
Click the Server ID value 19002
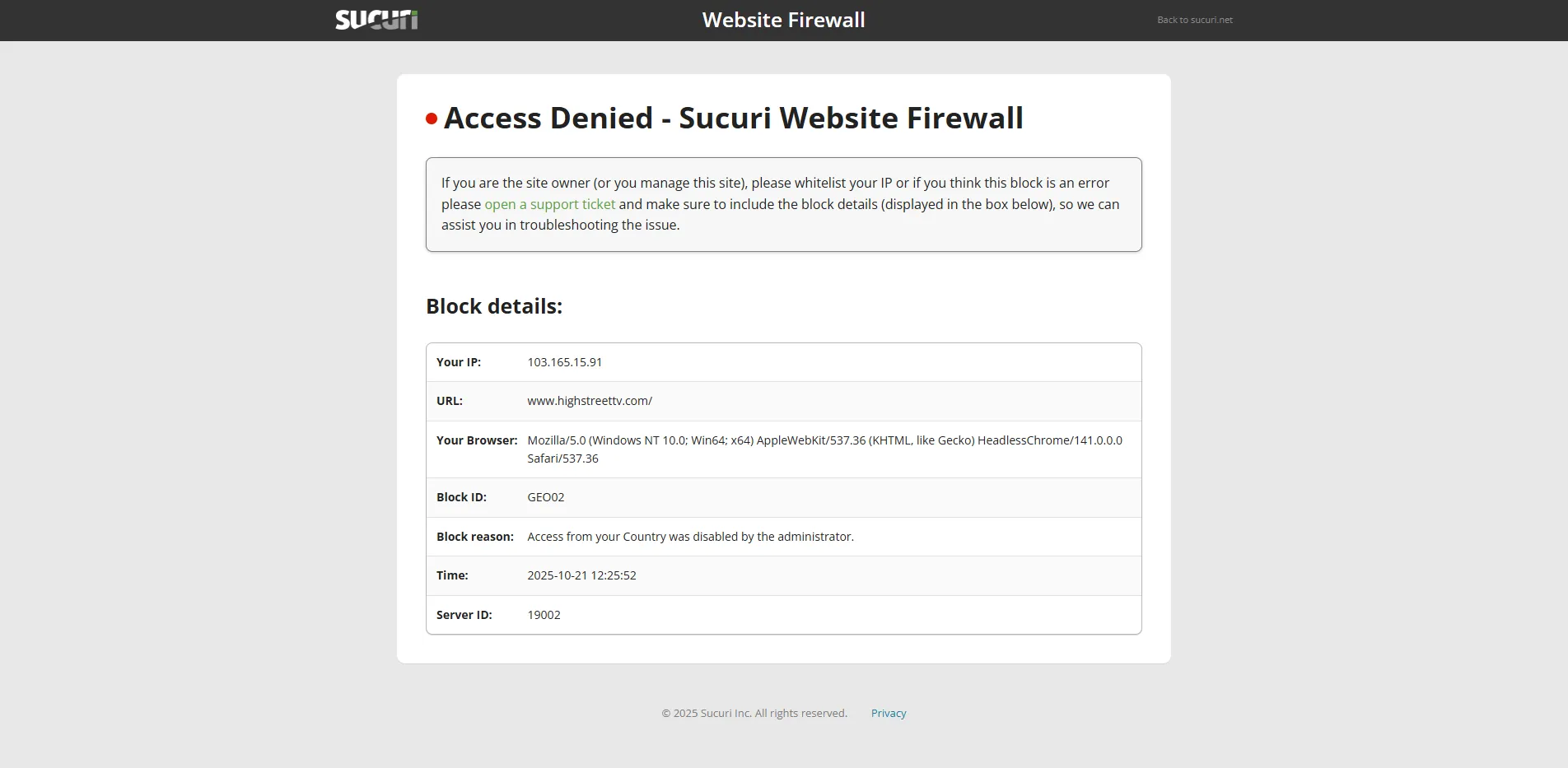click(544, 615)
